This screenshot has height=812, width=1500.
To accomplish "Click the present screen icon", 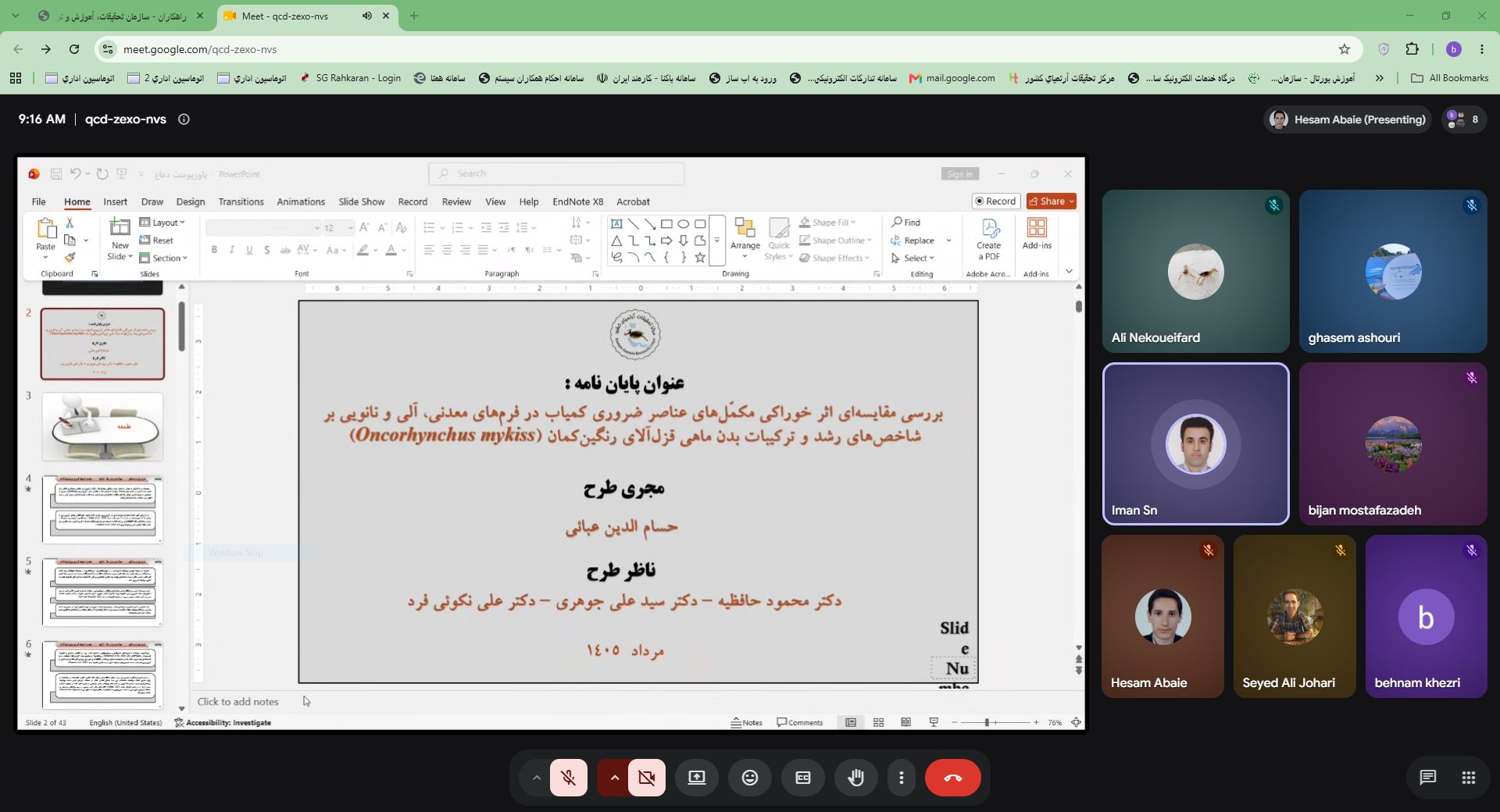I will 697,778.
